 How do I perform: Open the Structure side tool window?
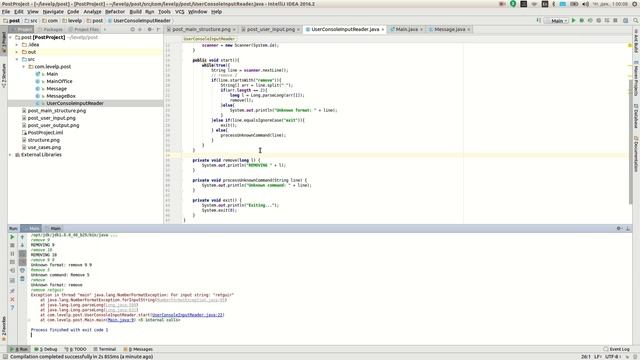[x=4, y=75]
